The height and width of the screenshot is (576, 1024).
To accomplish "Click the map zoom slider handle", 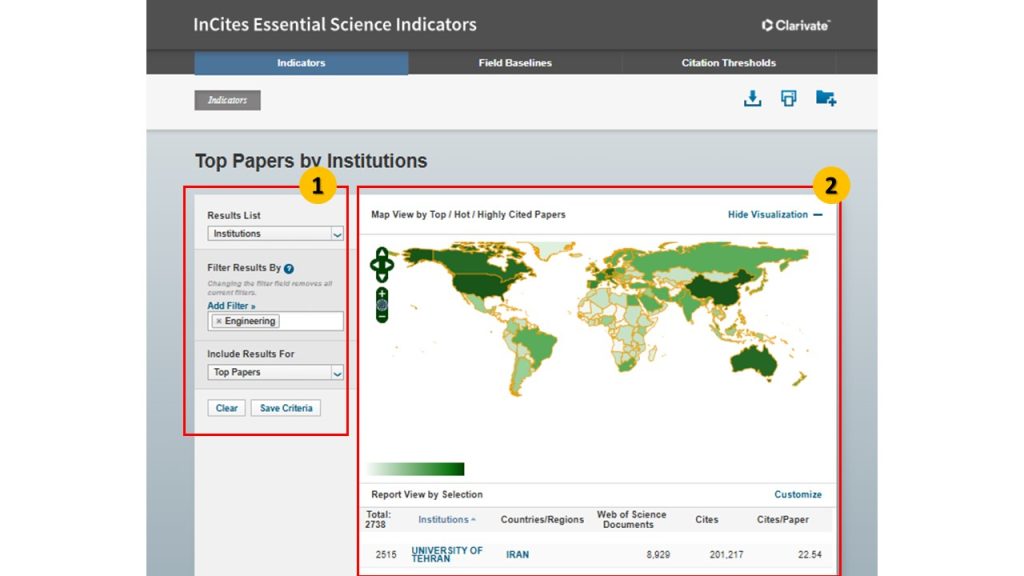I will (382, 305).
